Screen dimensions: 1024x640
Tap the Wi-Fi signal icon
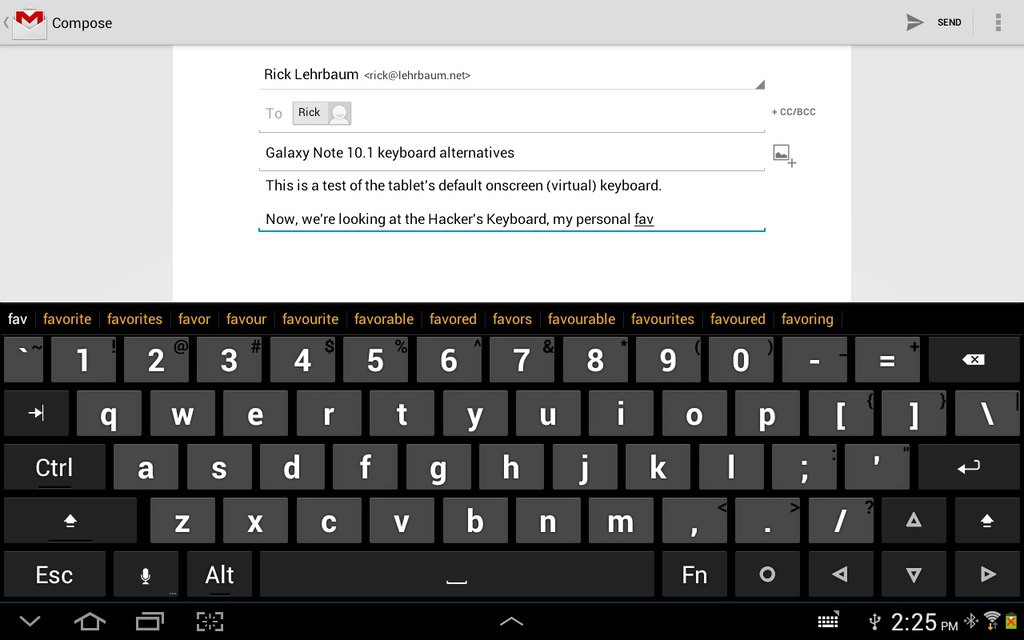(x=992, y=620)
